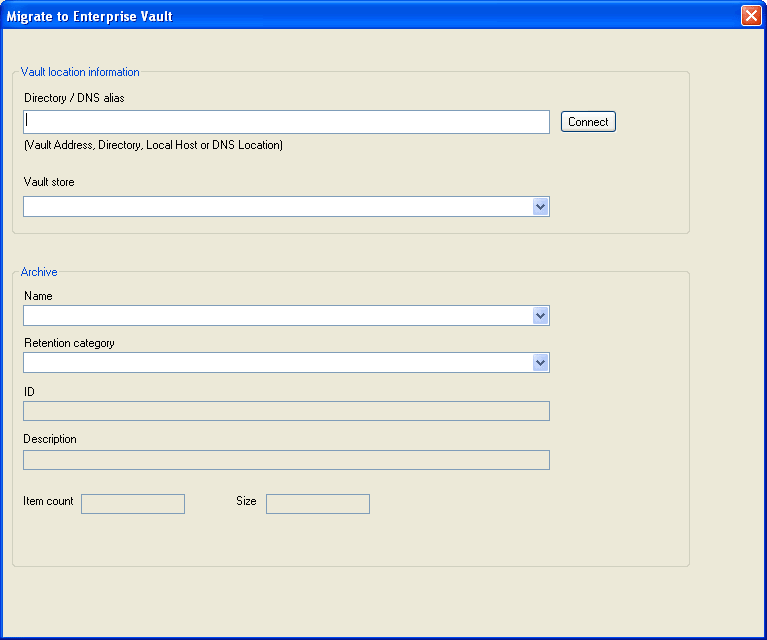Click the Connect button

pyautogui.click(x=588, y=122)
